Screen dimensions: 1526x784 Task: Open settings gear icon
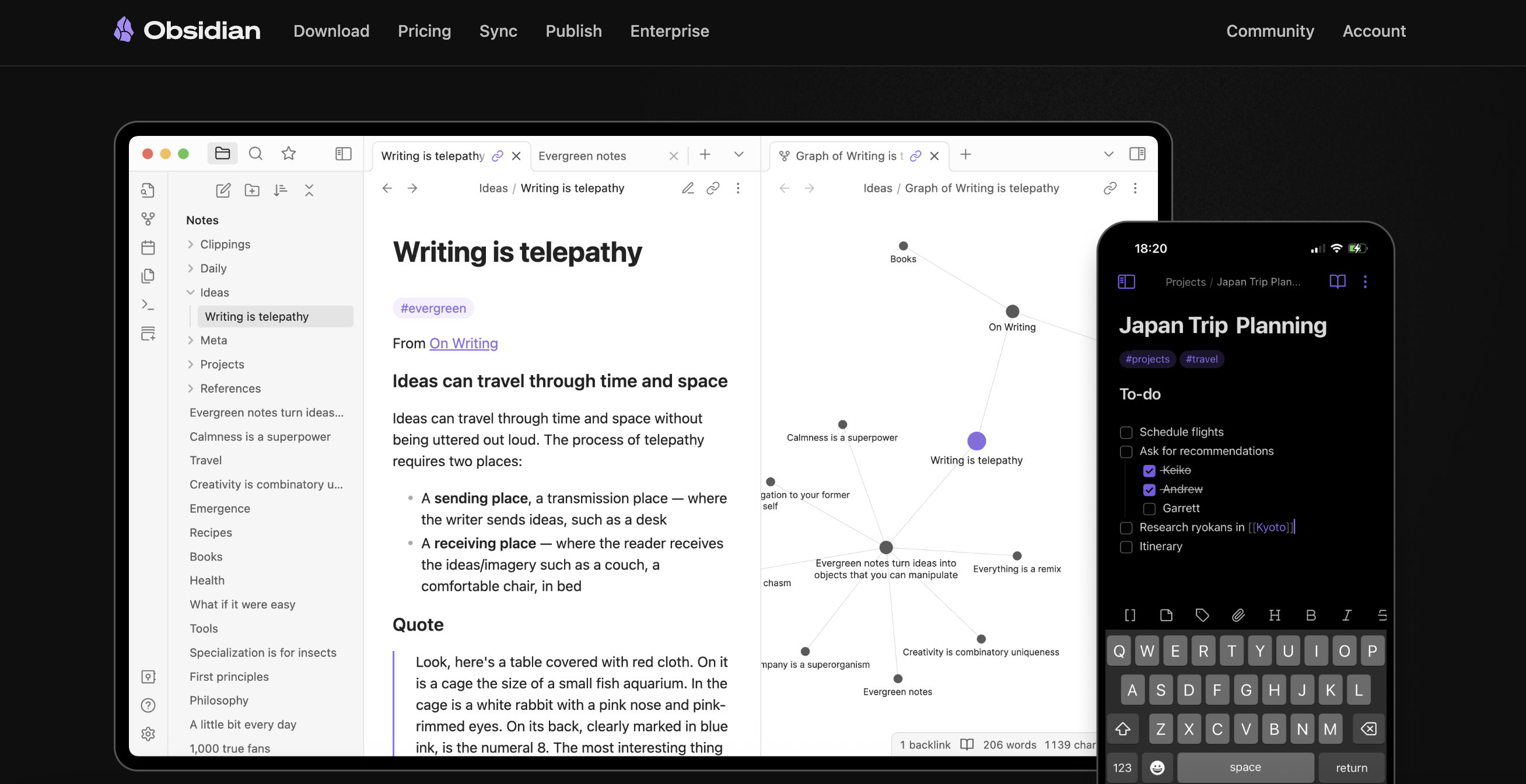148,734
